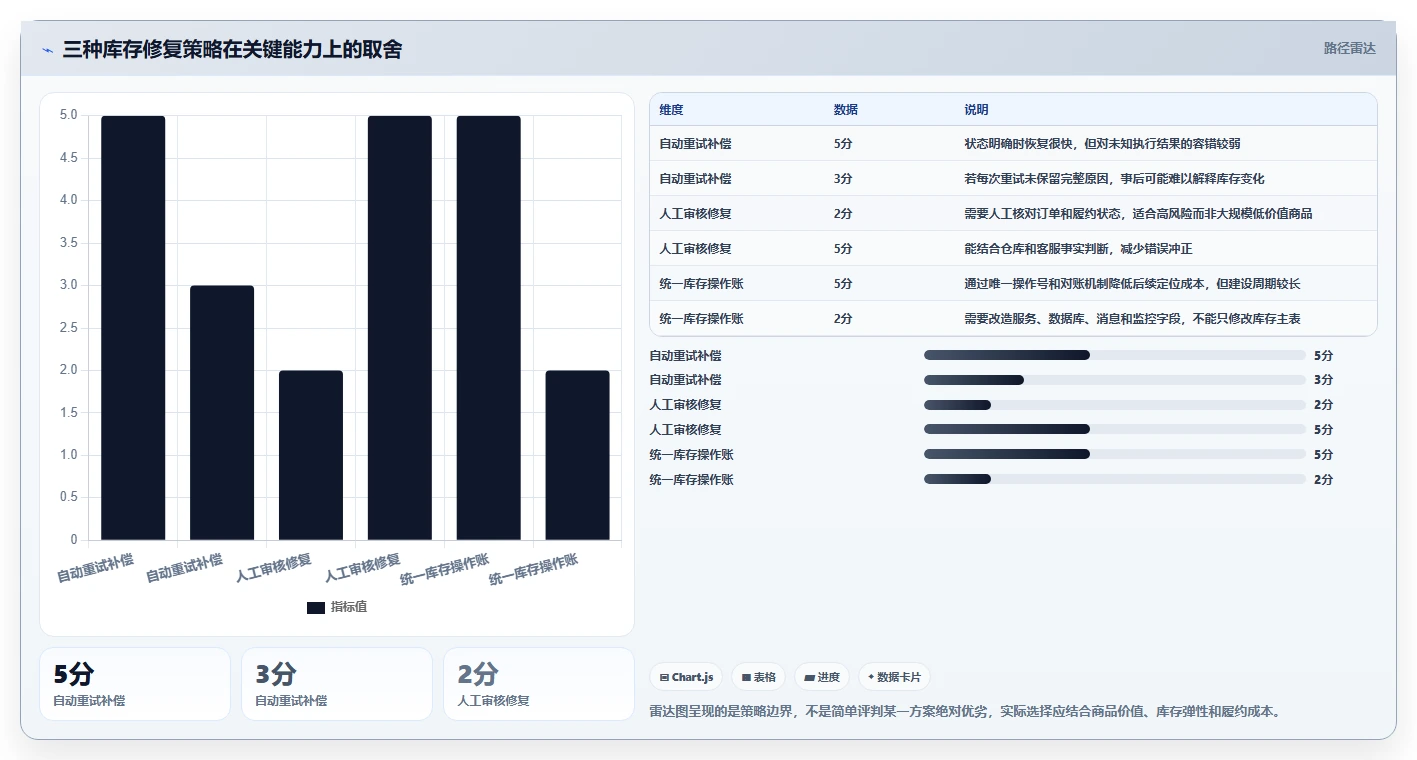
Task: Click the 进度 tag icon
Action: tap(809, 677)
